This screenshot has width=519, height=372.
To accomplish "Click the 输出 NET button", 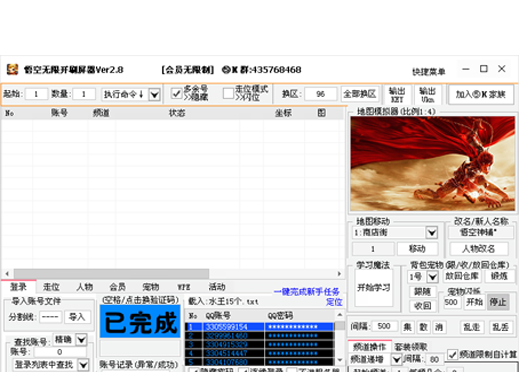I will pos(397,94).
